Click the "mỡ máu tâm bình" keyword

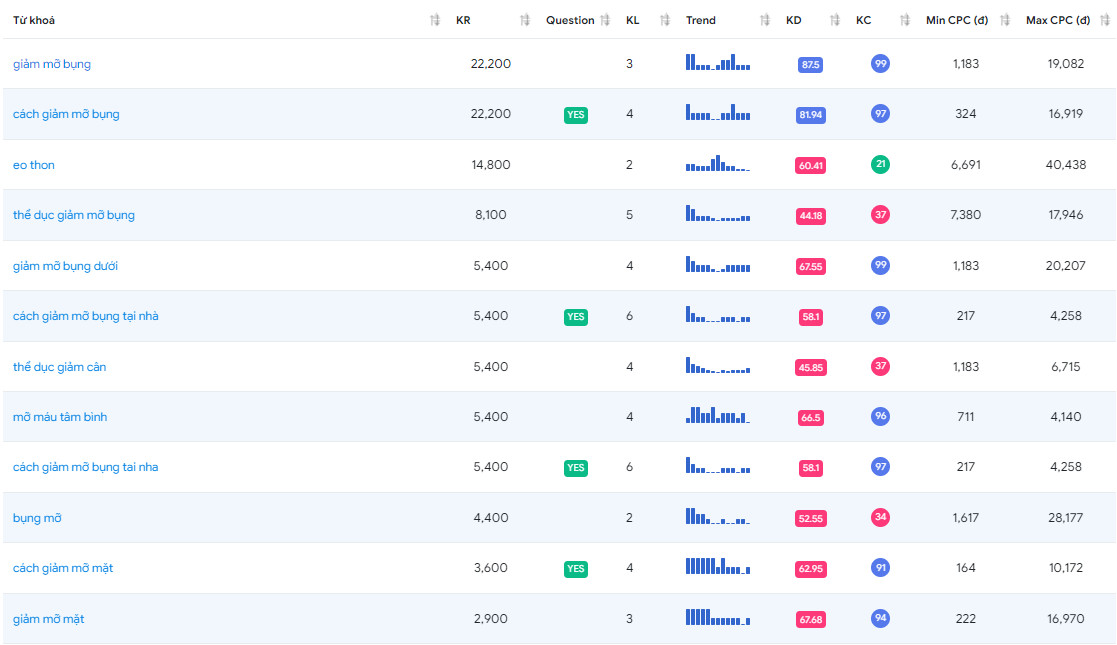[x=60, y=417]
